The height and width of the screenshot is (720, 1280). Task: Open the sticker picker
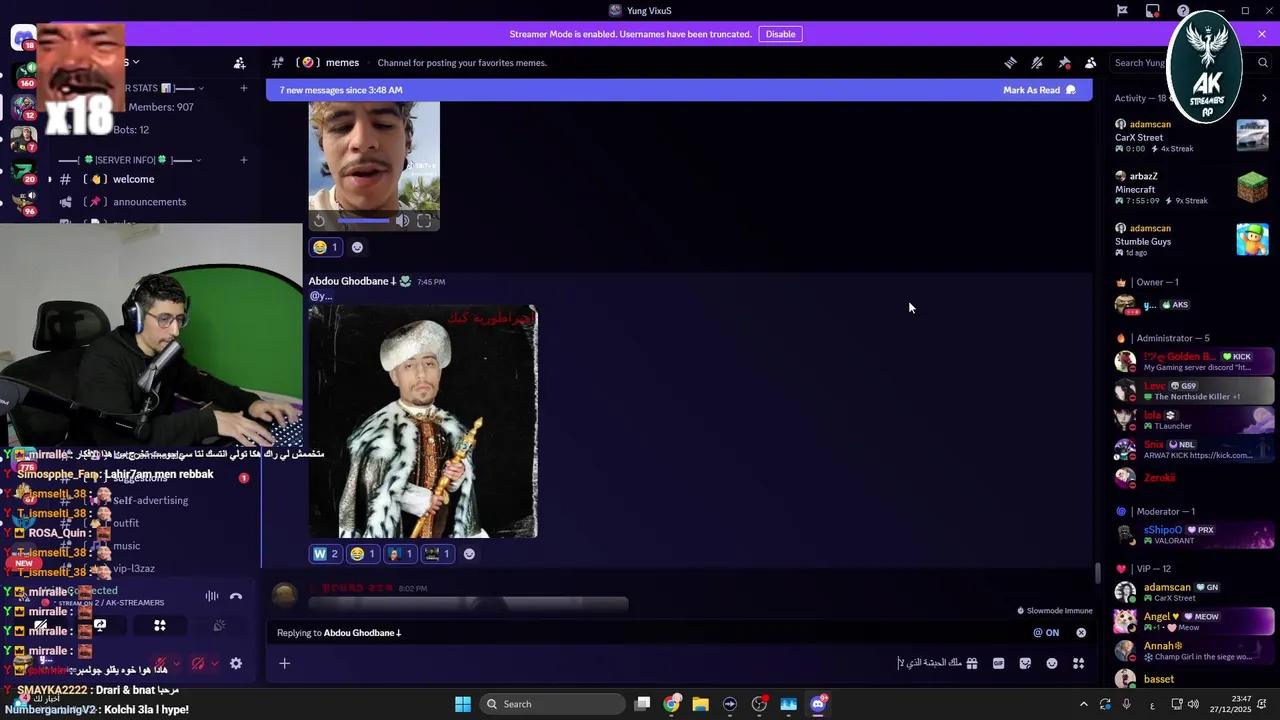pyautogui.click(x=1025, y=663)
